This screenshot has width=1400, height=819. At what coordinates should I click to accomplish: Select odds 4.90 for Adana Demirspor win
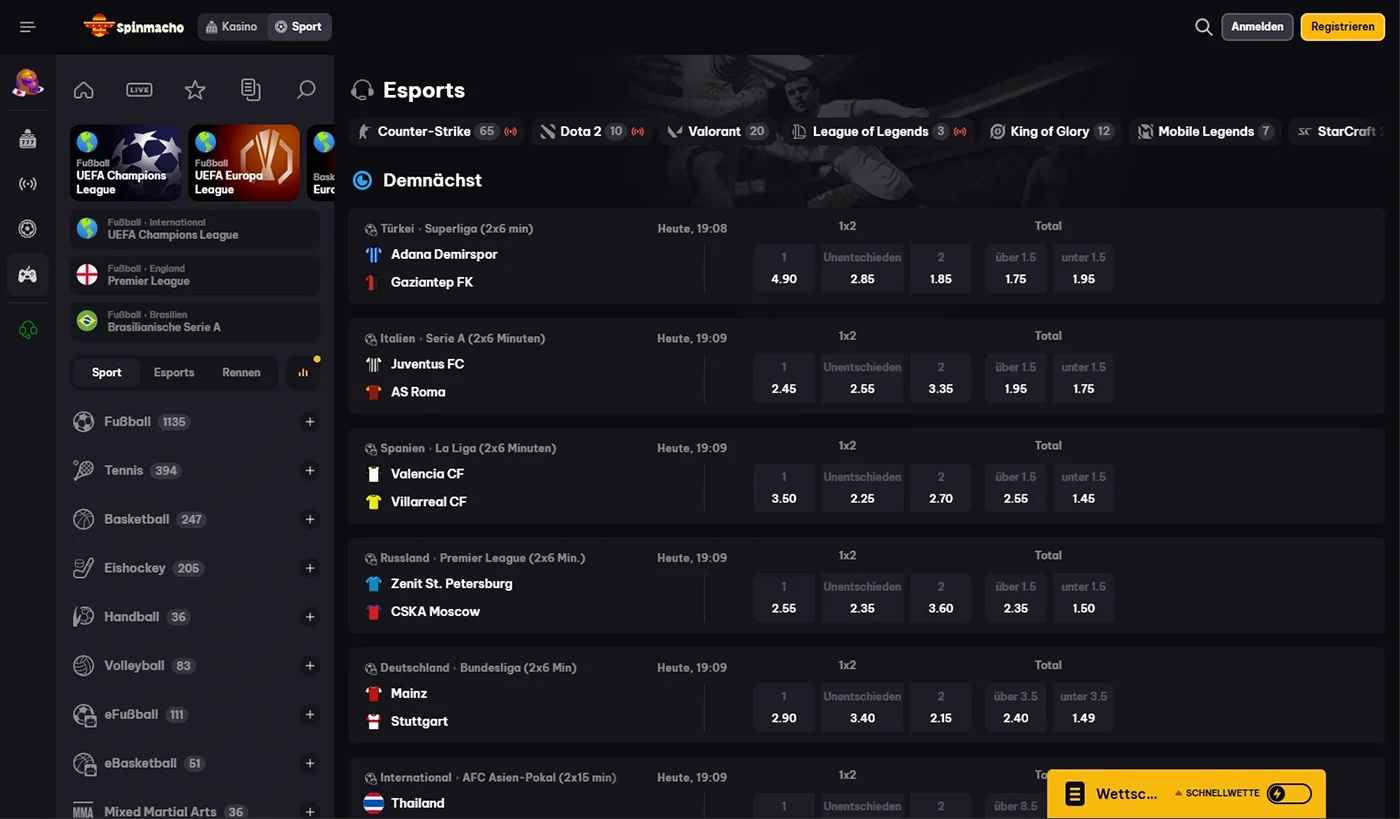coord(783,268)
